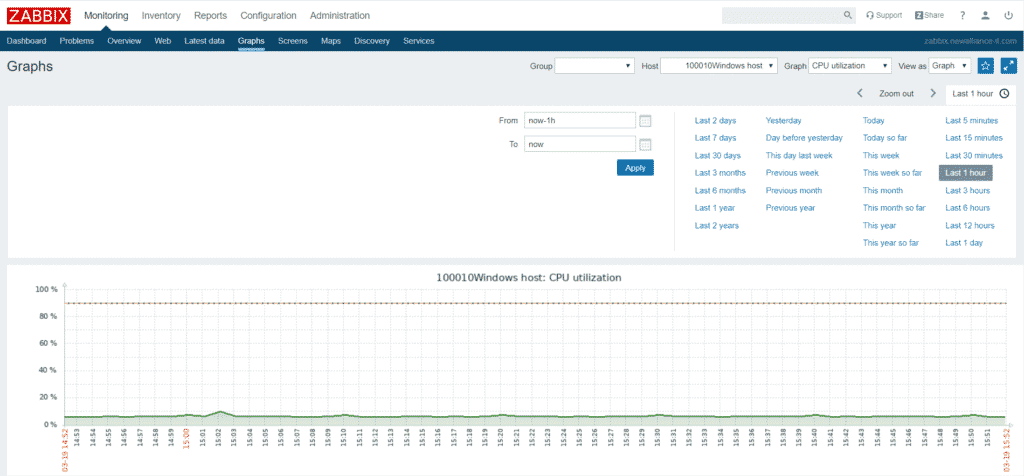Screen dimensions: 1024x476
Task: Open the Support headset link
Action: coord(884,15)
